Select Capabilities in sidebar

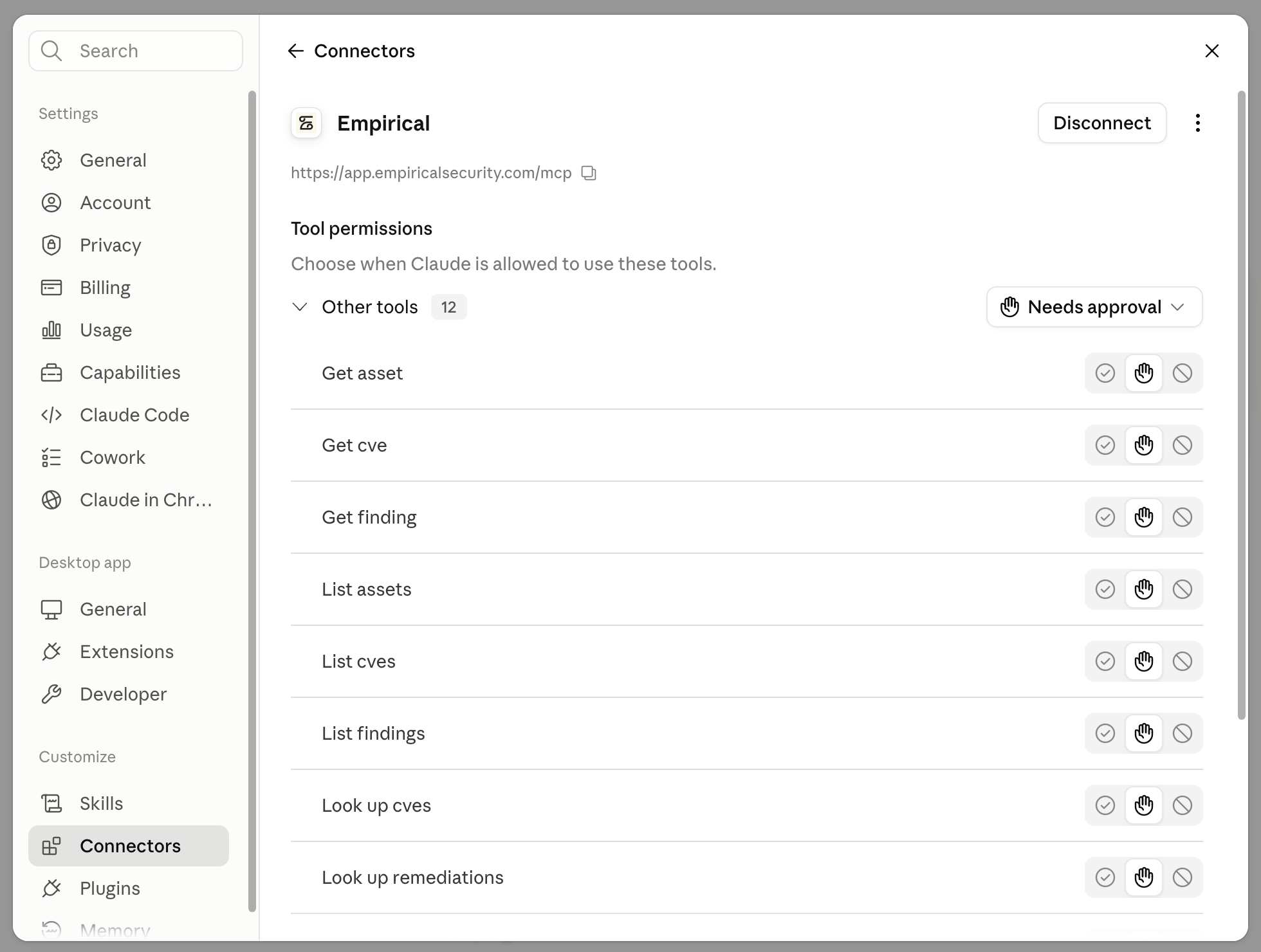[x=129, y=372]
